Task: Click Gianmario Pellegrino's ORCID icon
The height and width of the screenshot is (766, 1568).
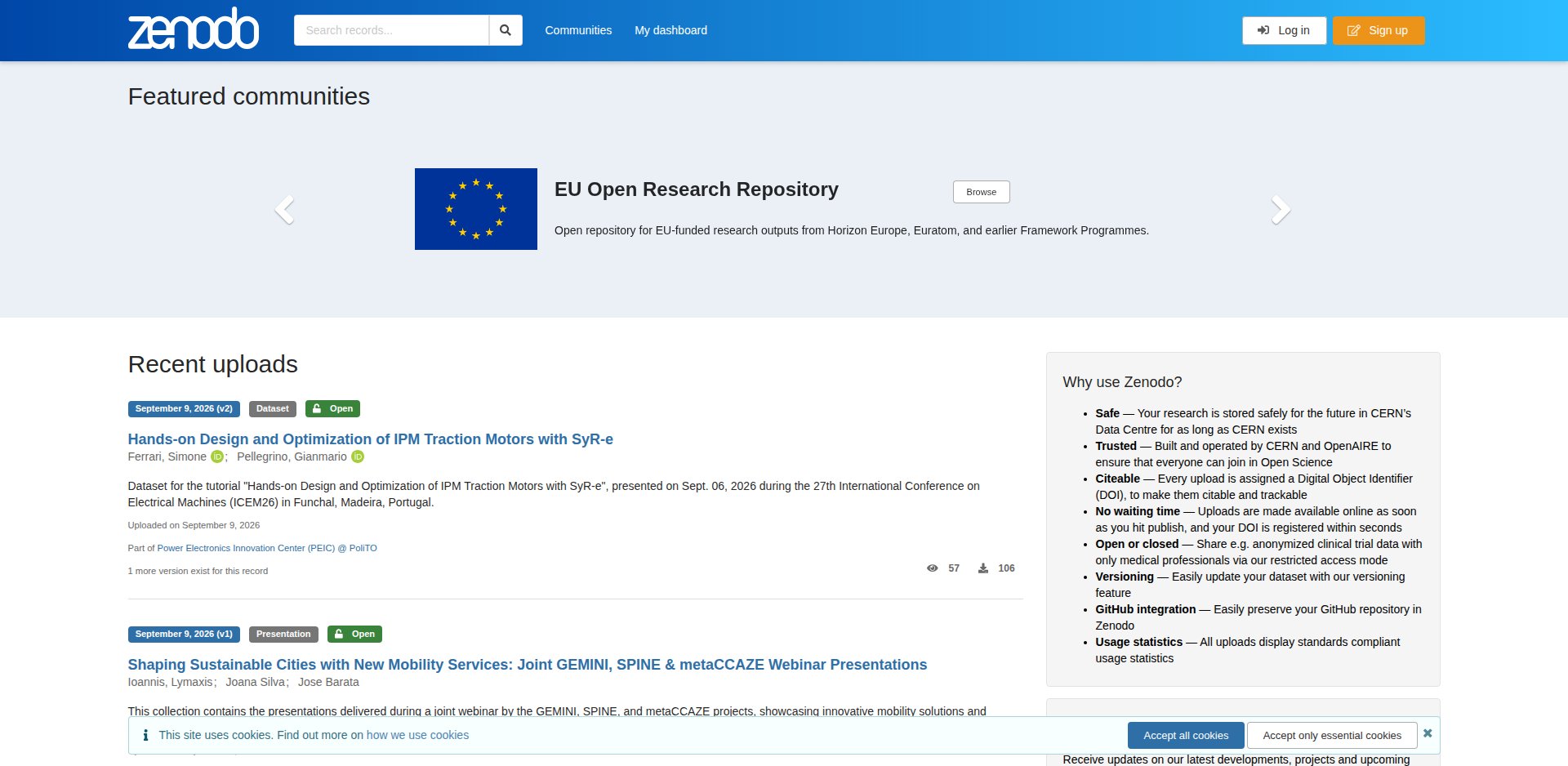Action: (358, 456)
